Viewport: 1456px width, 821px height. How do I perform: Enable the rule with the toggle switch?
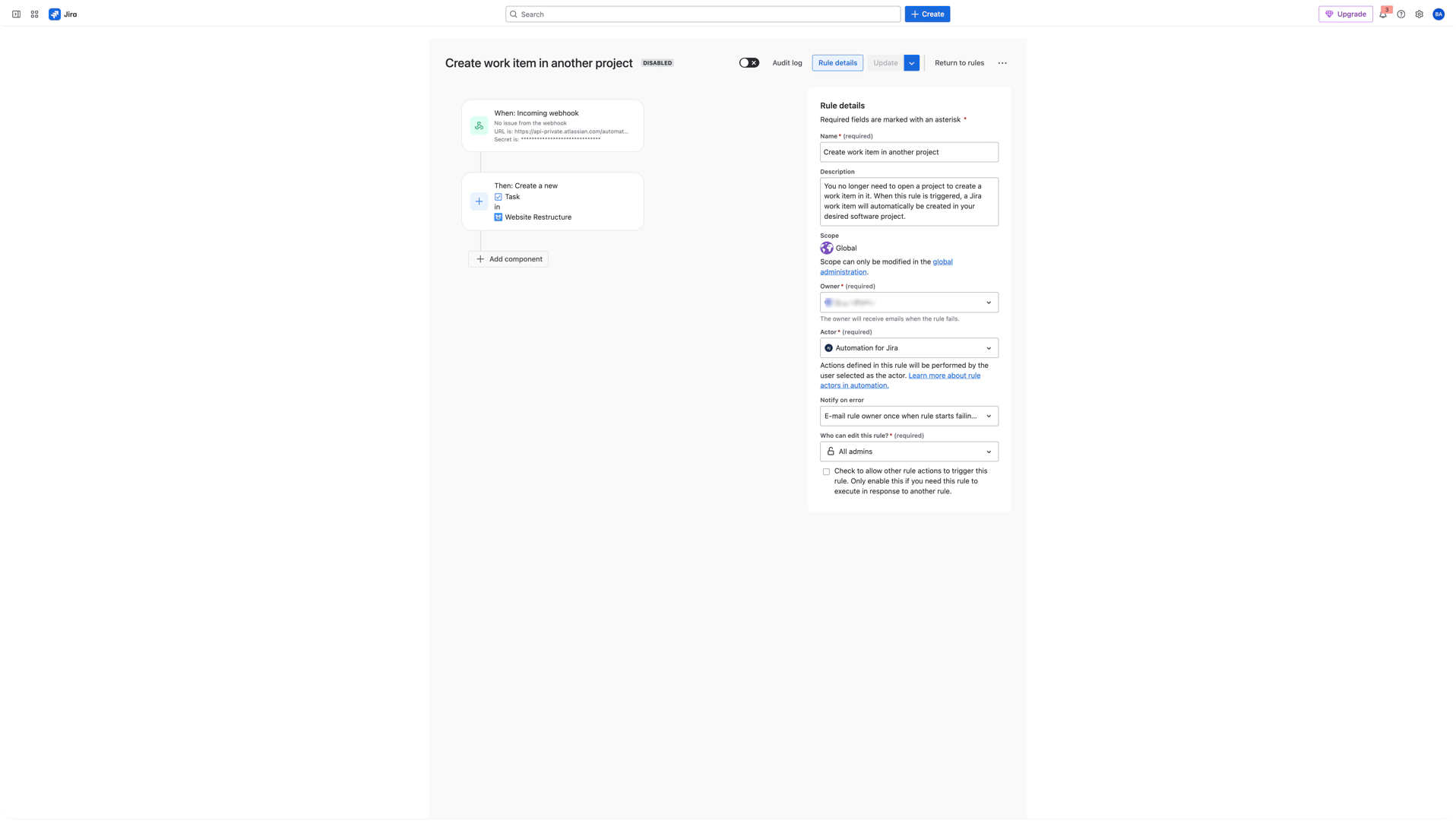pos(749,62)
